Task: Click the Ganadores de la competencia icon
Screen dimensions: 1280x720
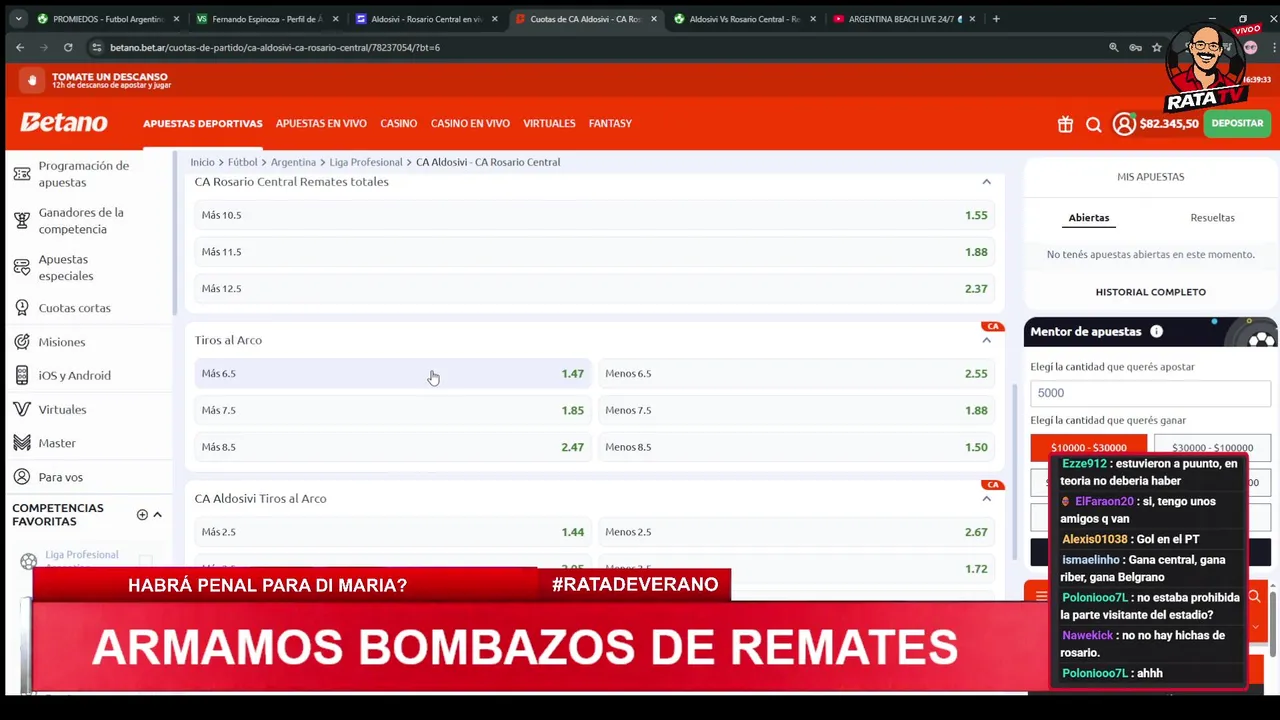Action: [x=22, y=221]
